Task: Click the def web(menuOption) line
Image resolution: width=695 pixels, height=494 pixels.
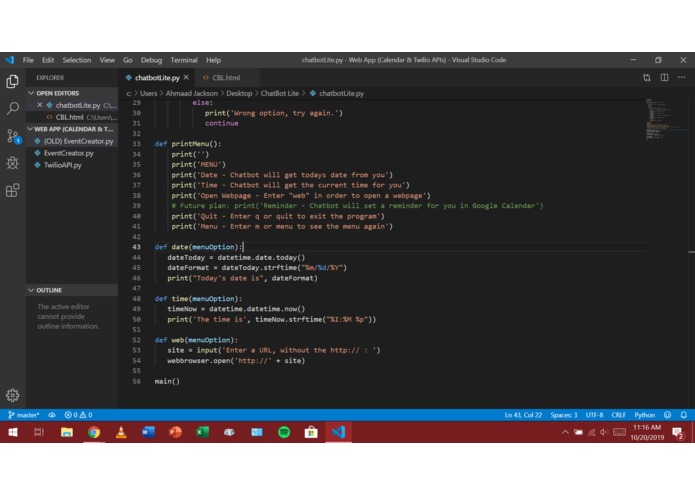Action: [196, 340]
